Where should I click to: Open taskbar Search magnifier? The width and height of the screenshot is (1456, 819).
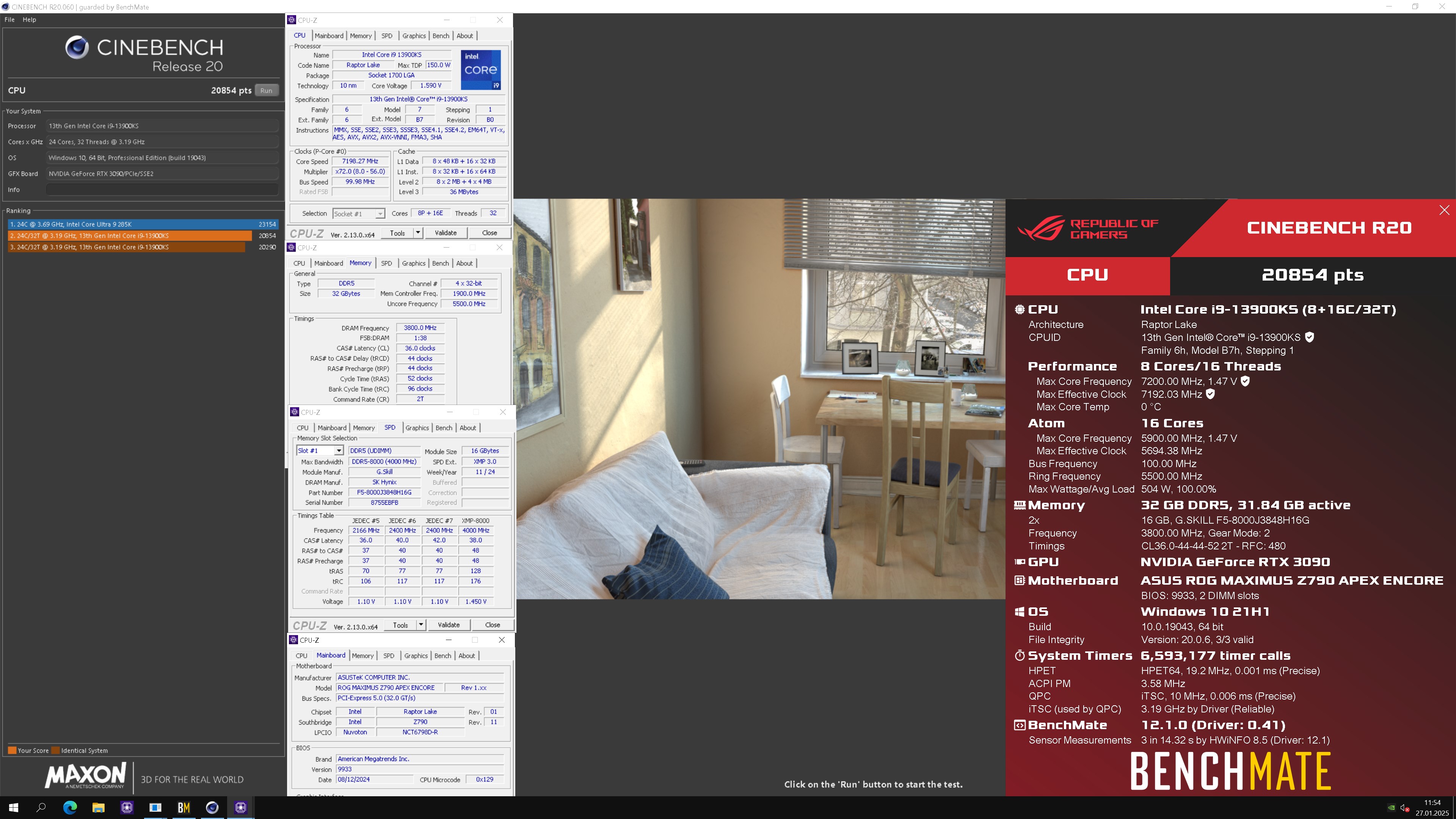(41, 808)
